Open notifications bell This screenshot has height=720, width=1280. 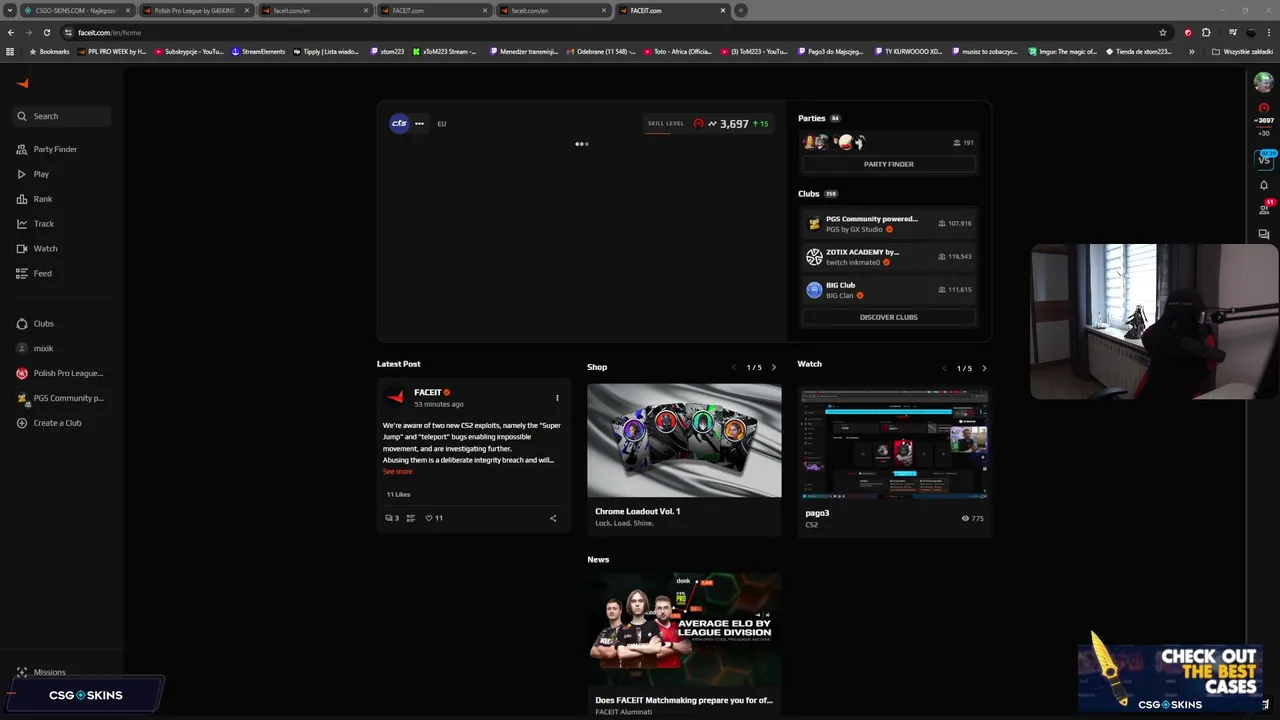pos(1264,185)
